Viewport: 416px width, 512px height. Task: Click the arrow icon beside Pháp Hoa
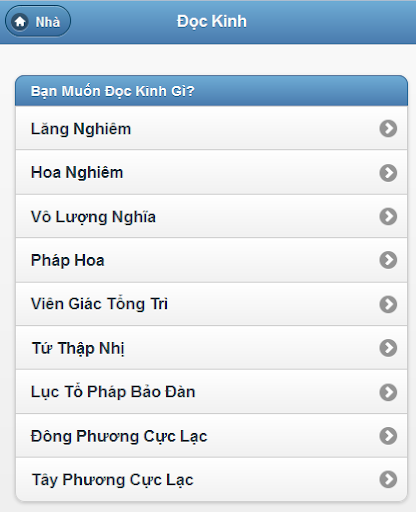[388, 260]
